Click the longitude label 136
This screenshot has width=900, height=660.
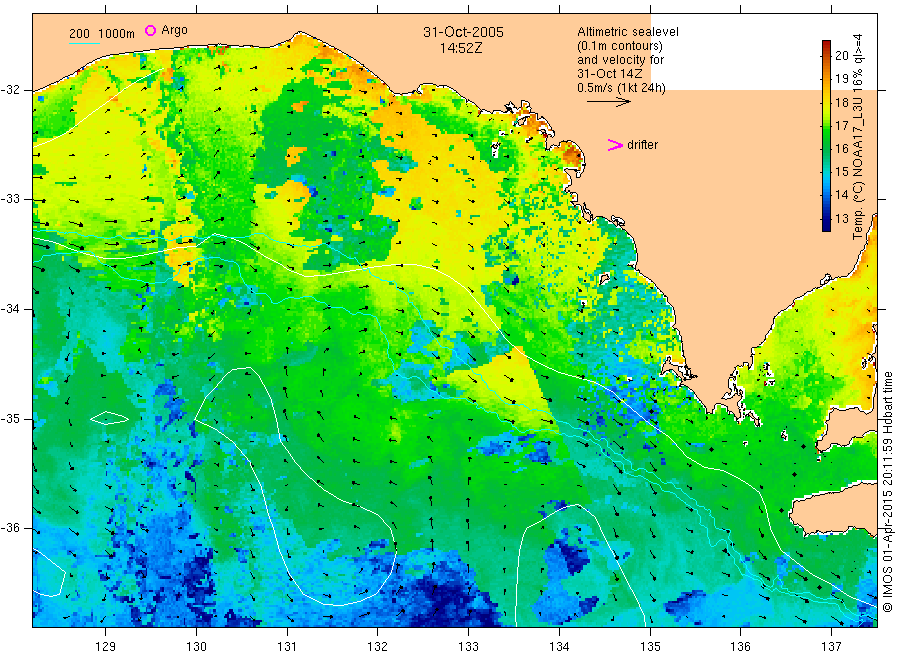click(740, 646)
